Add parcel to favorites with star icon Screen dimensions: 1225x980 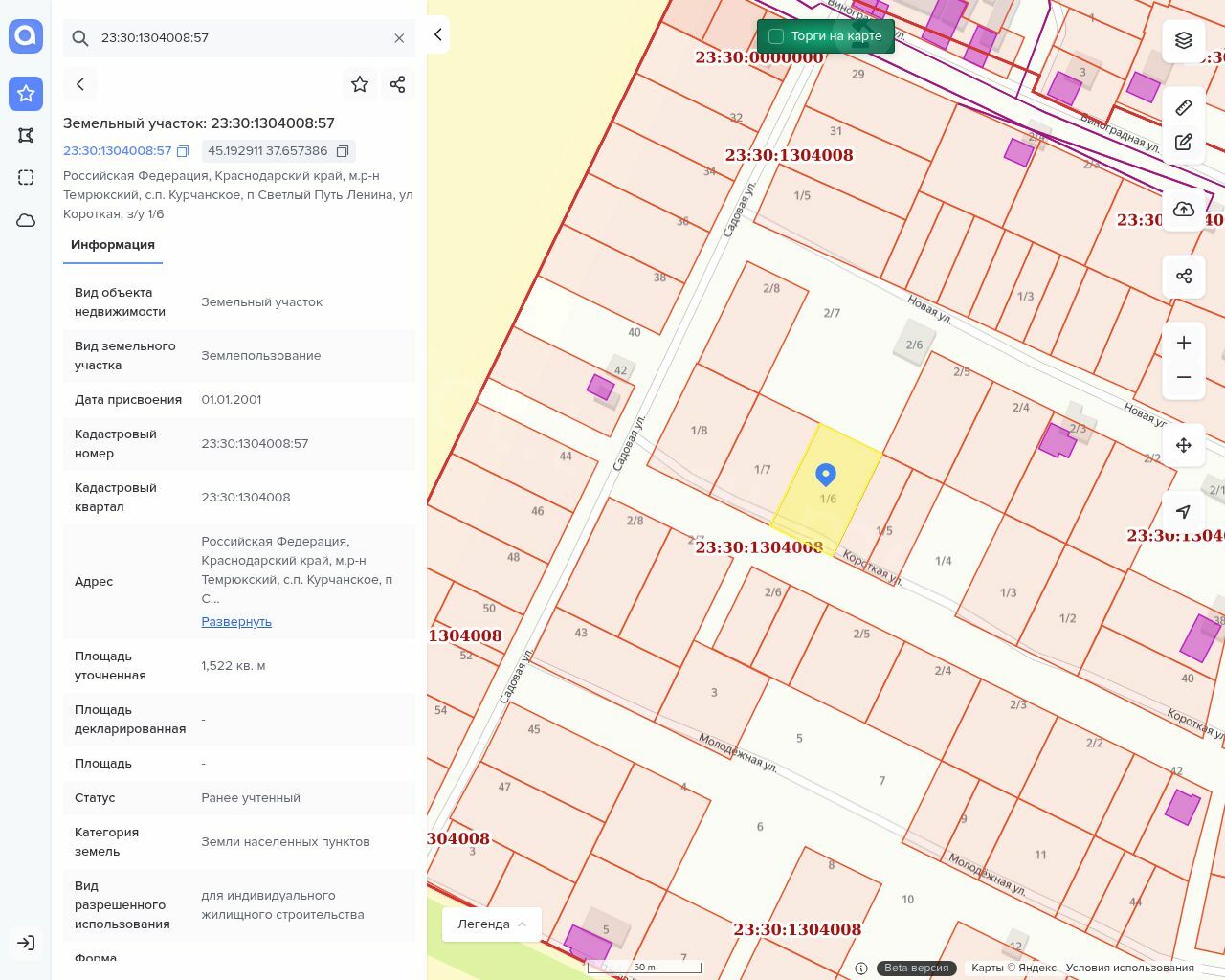coord(360,84)
